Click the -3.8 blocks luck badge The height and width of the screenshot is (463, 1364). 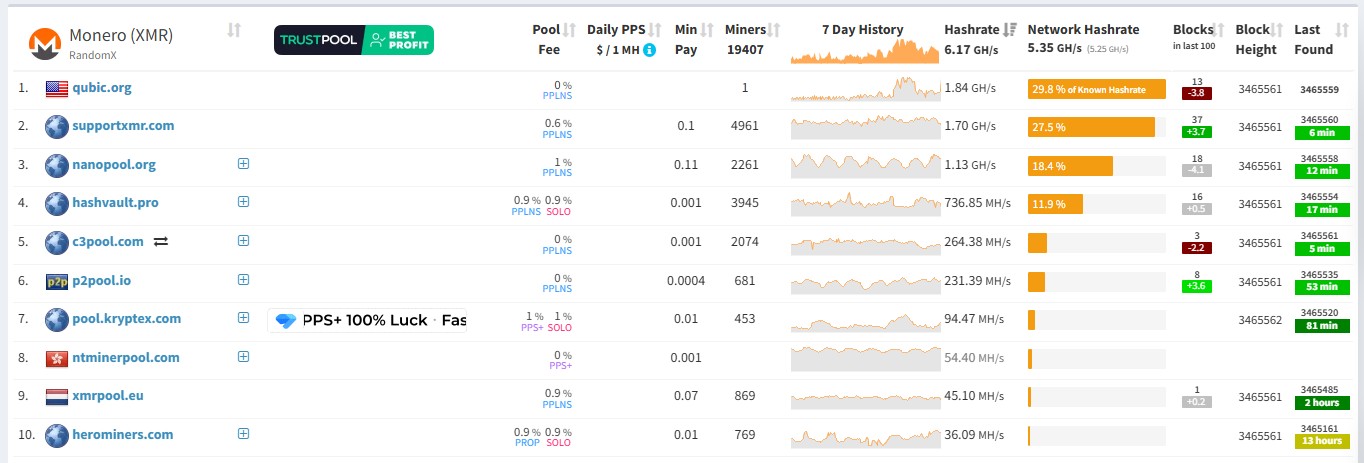[1197, 94]
